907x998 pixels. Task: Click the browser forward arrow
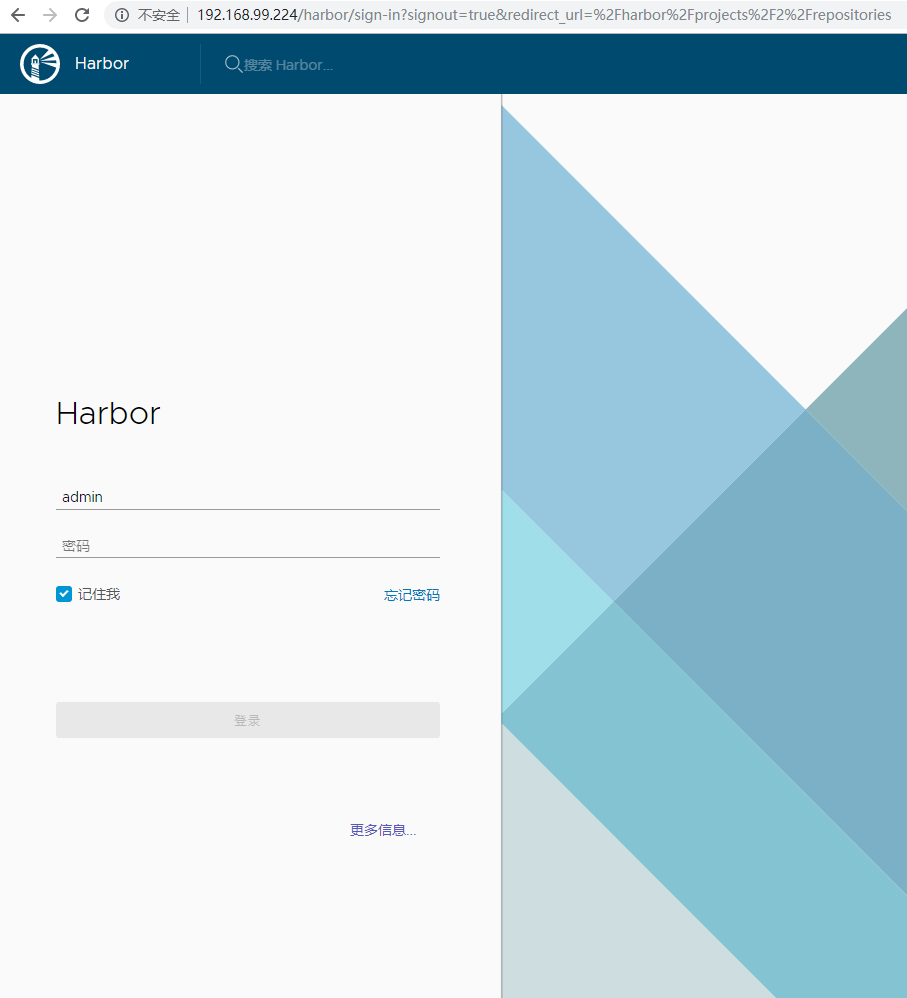coord(50,15)
